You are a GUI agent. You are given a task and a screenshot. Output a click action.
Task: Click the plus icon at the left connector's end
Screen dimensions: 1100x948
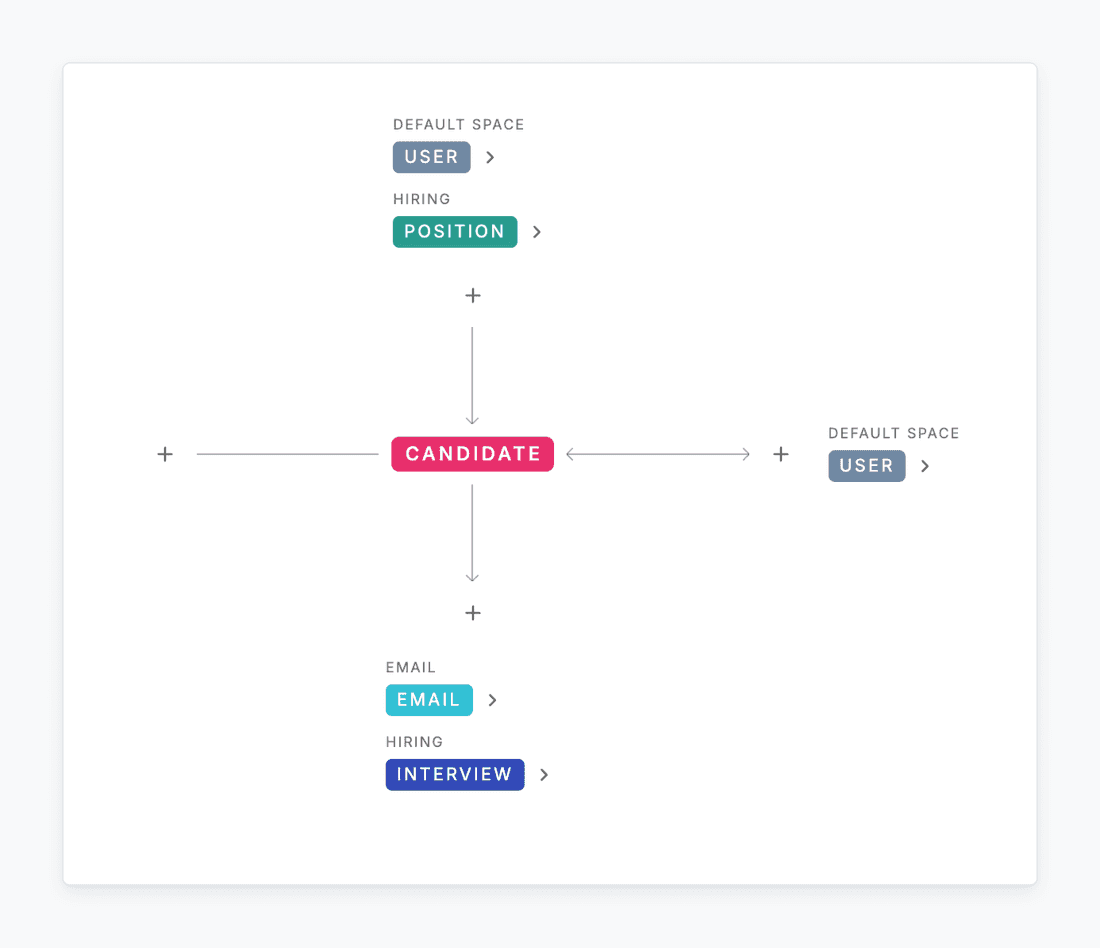point(165,454)
